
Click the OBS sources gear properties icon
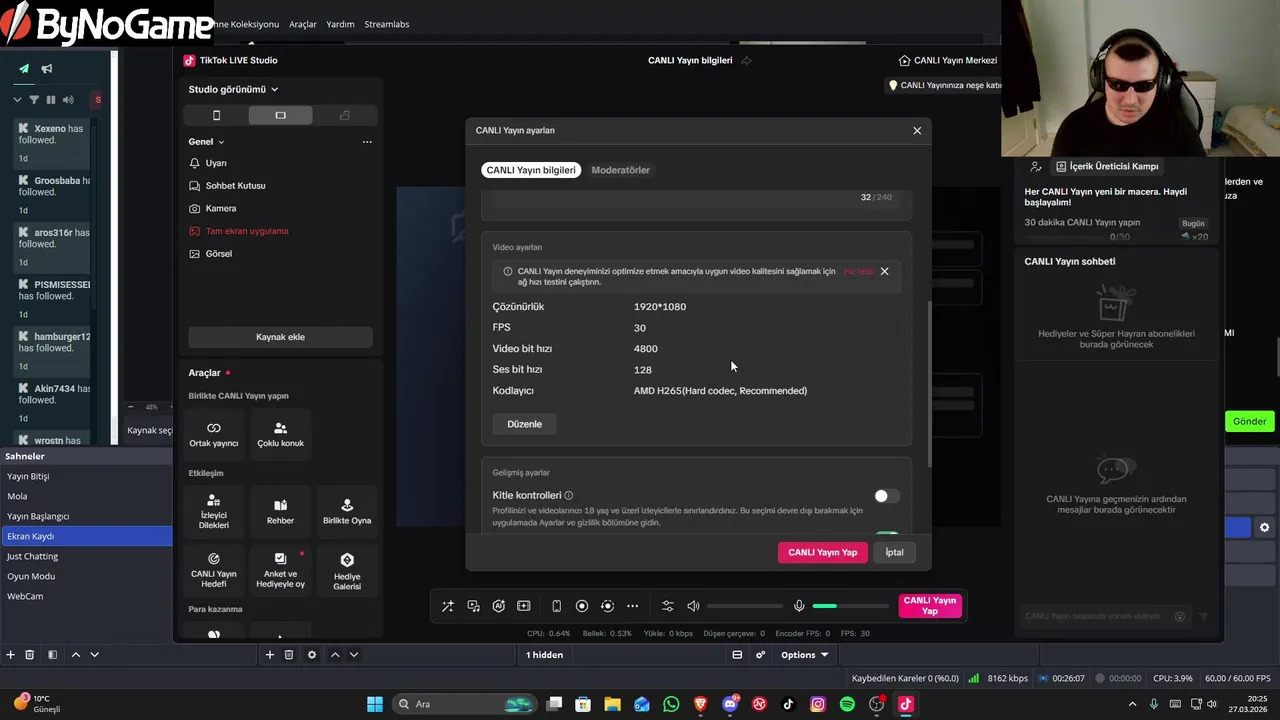[312, 655]
